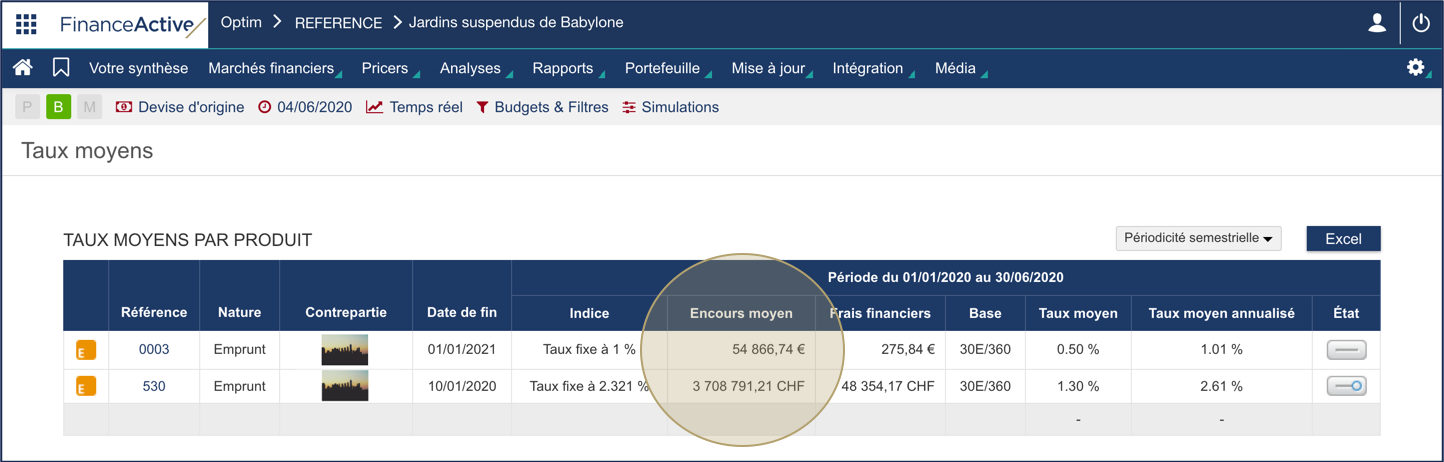Screen dimensions: 1444x462
Task: Select the 04/06/2020 date picker
Action: tap(305, 107)
